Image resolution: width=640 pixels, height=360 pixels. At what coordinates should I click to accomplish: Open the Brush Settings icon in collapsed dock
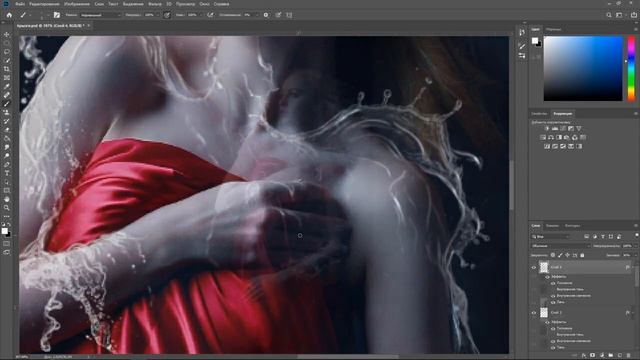click(522, 46)
